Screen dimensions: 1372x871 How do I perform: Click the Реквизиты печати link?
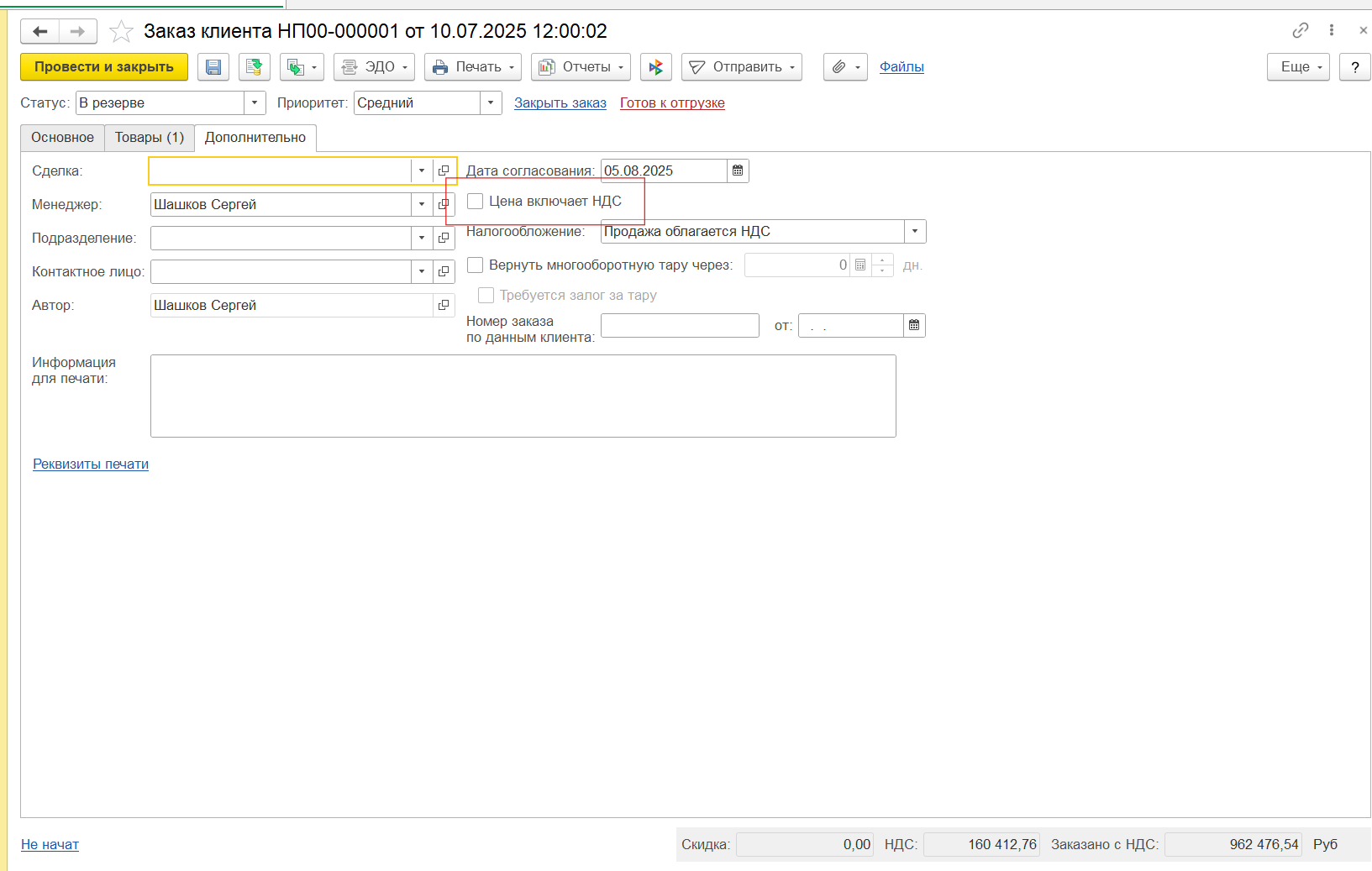91,464
